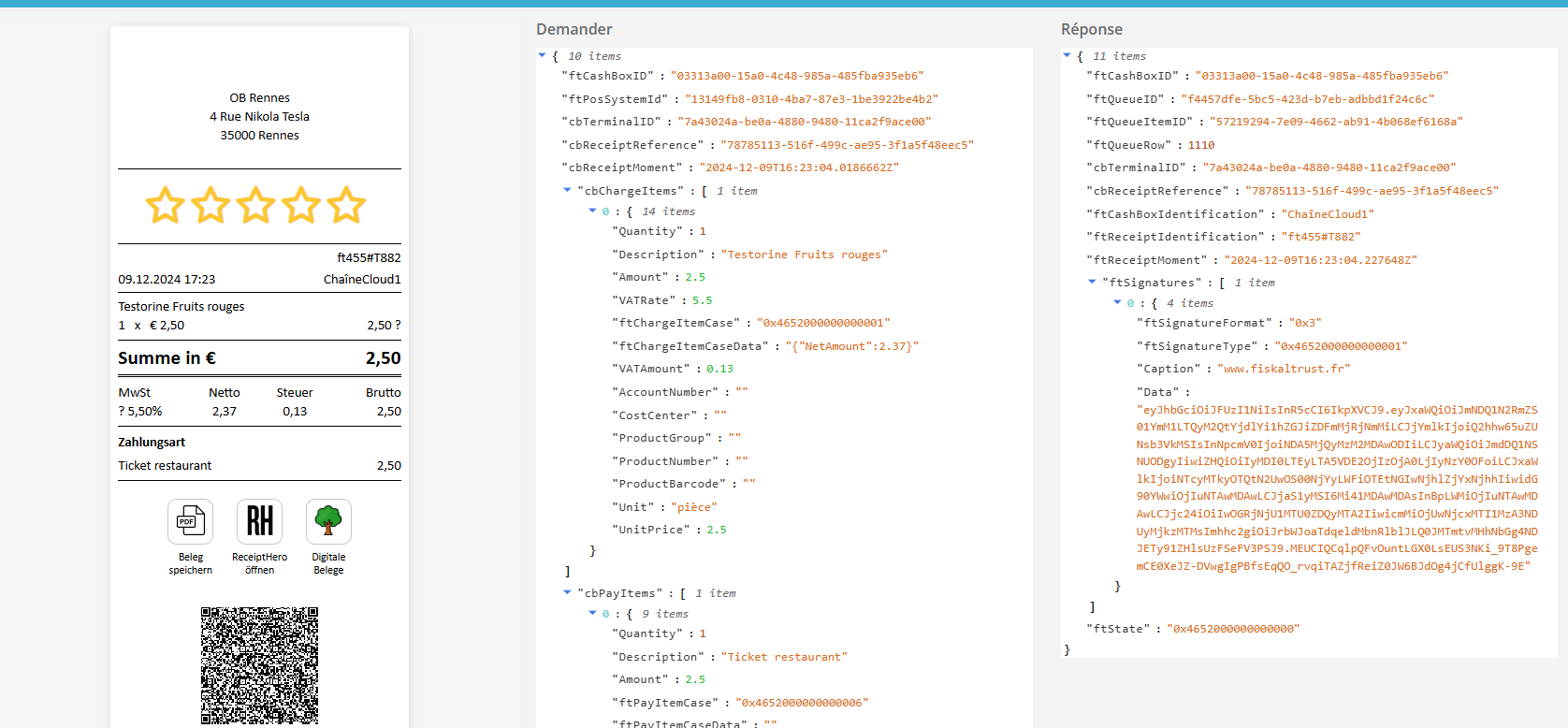The image size is (1568, 728).
Task: Select the second rating star
Action: (211, 205)
